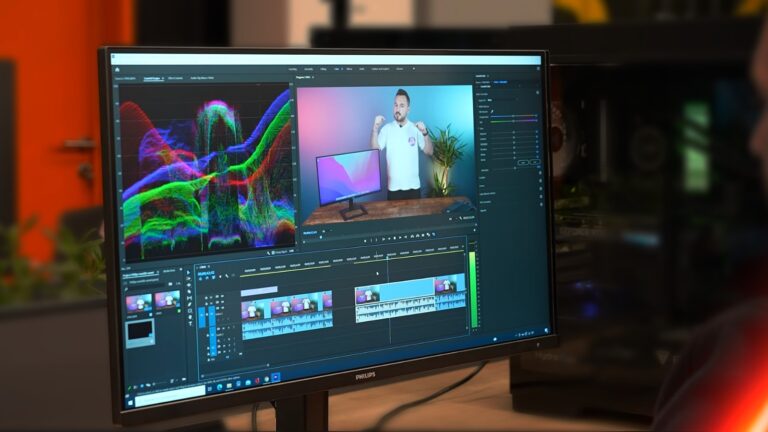Expand the Curves section in Lumetri Color
Viewport: 768px width, 432px height.
[482, 186]
